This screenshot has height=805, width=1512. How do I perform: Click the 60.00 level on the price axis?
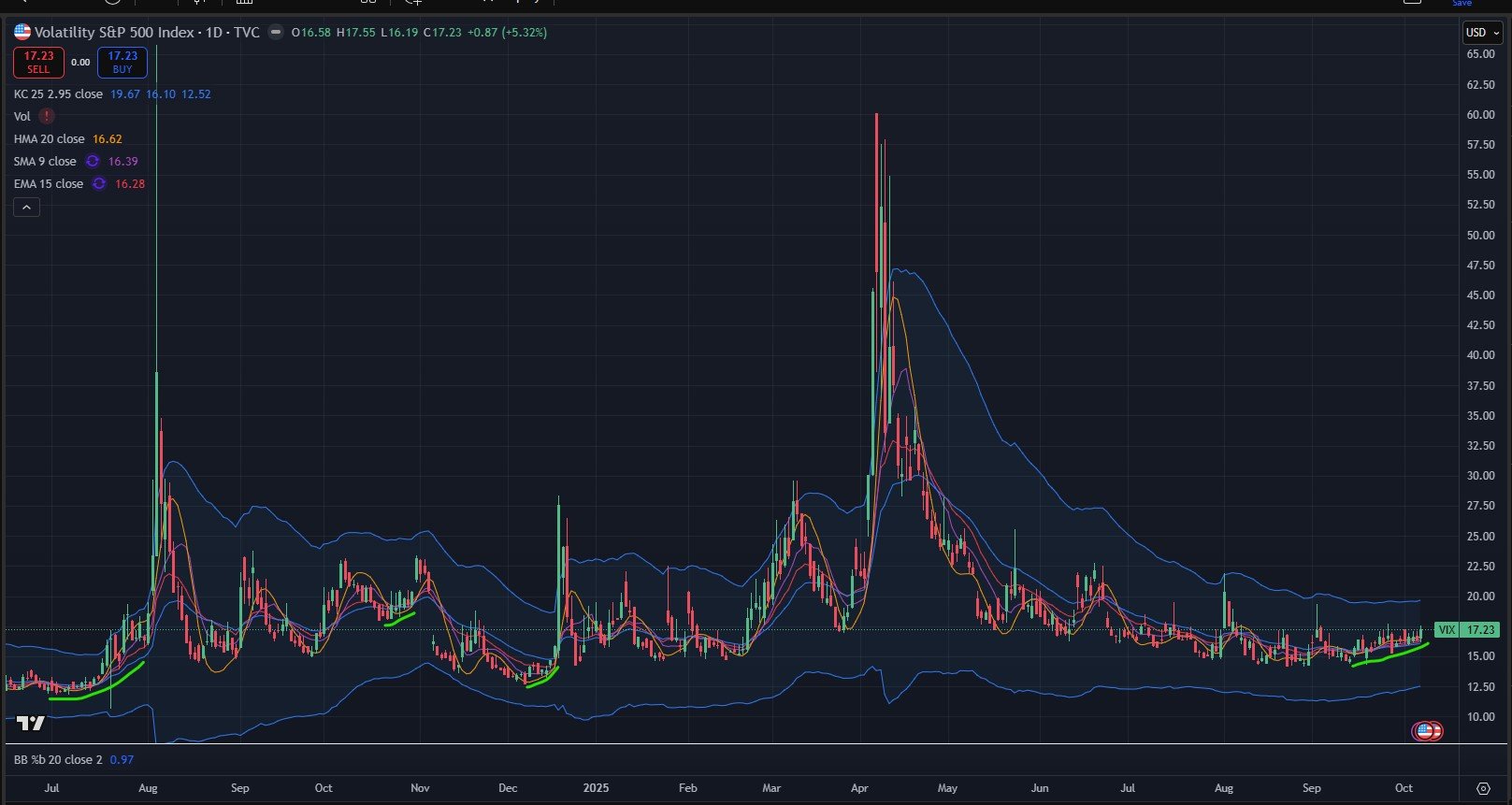1480,115
